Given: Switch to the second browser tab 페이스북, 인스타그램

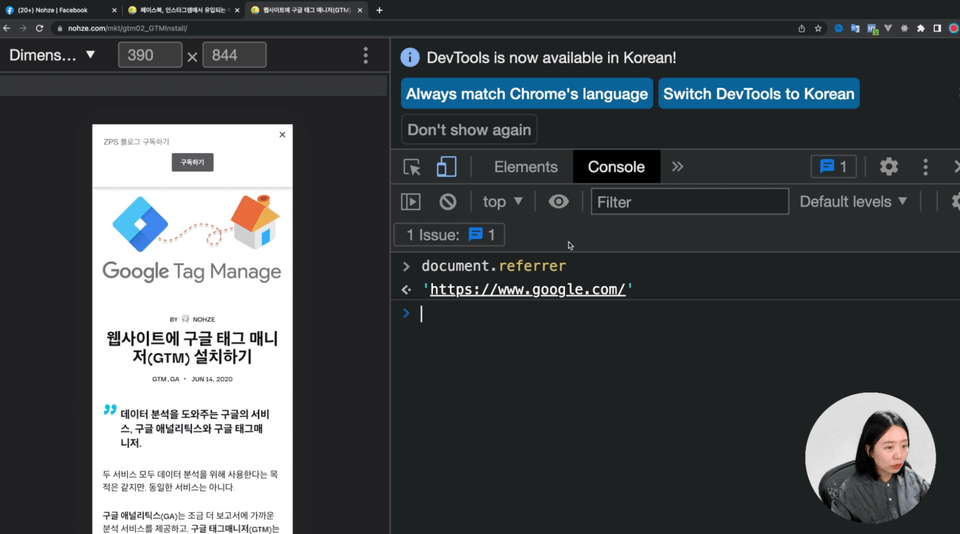Looking at the screenshot, I should click(182, 10).
